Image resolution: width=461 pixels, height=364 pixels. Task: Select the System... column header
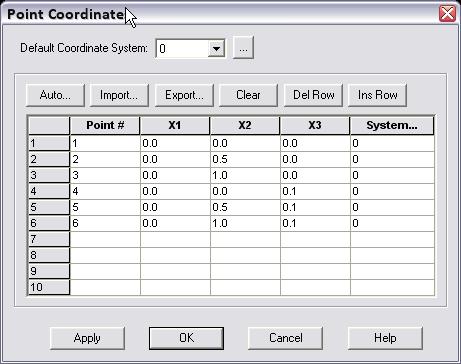[392, 126]
